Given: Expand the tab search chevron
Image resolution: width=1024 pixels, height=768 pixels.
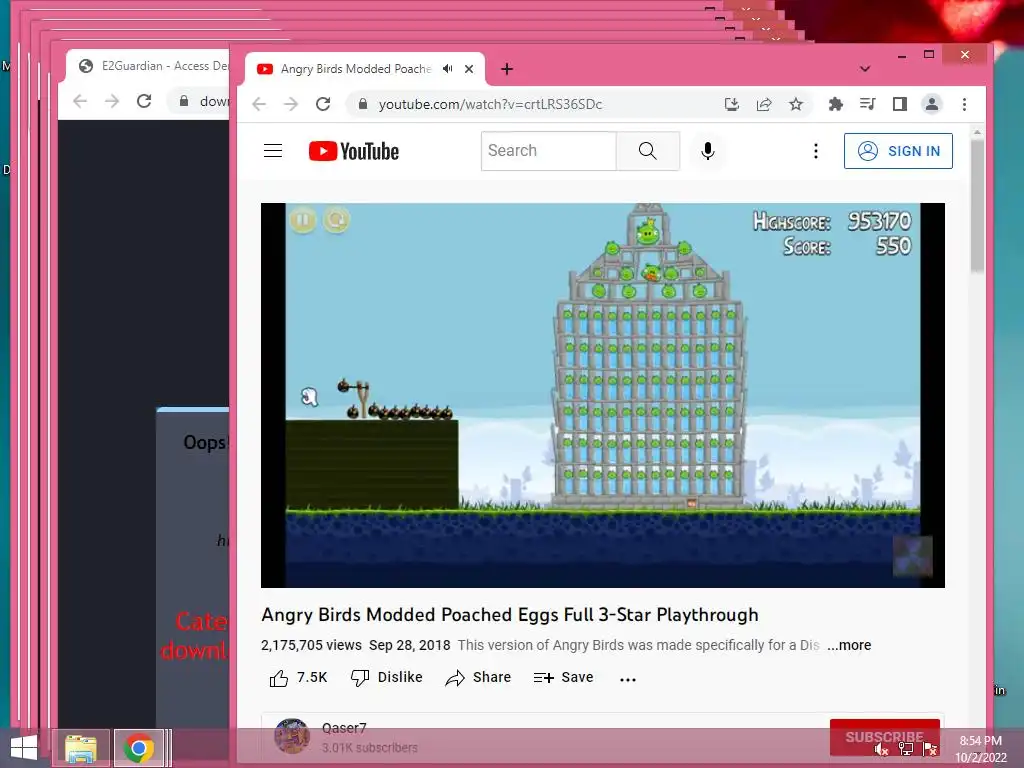Looking at the screenshot, I should [x=865, y=69].
